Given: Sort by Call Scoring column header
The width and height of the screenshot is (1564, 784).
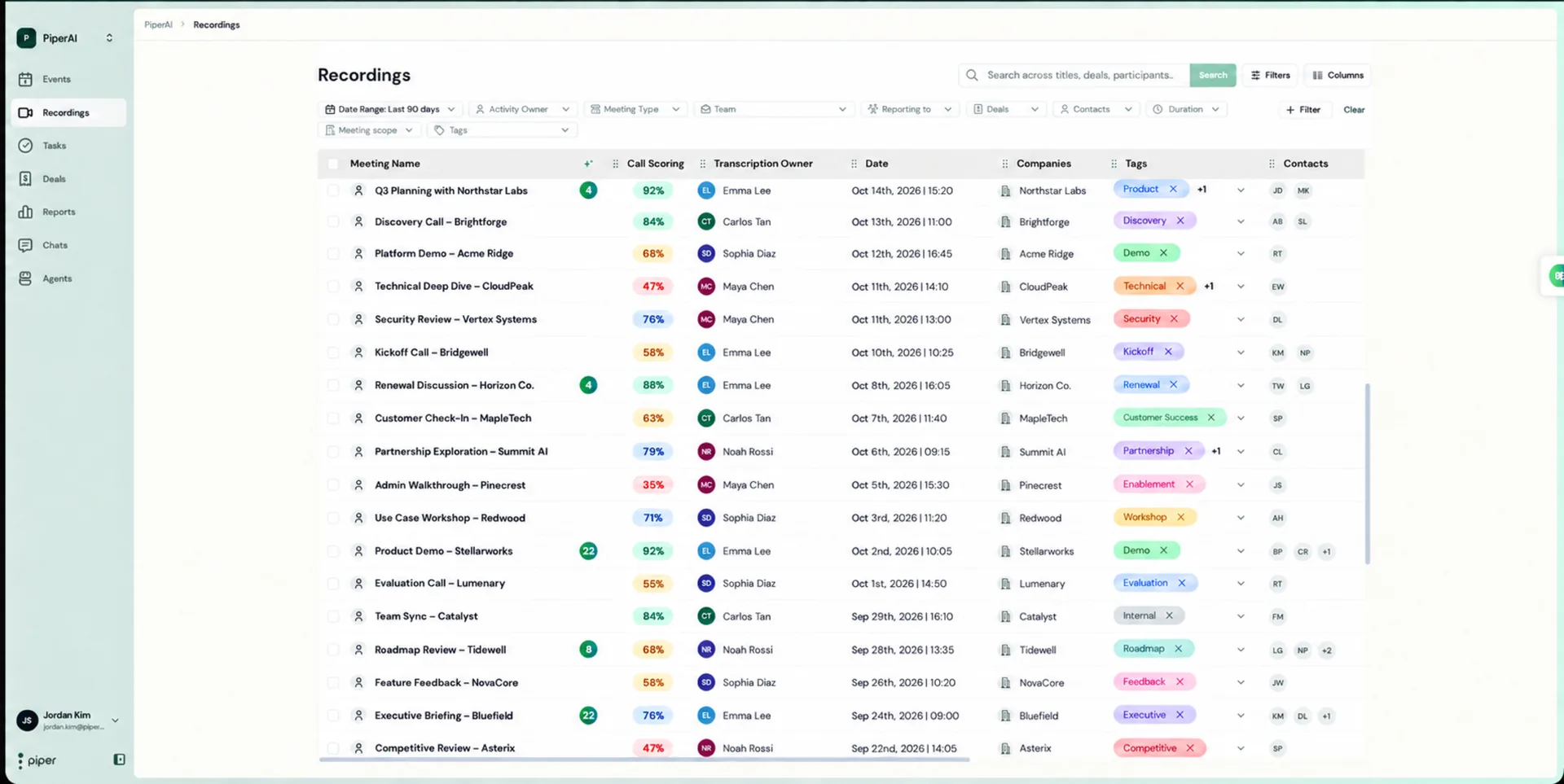Looking at the screenshot, I should (655, 164).
